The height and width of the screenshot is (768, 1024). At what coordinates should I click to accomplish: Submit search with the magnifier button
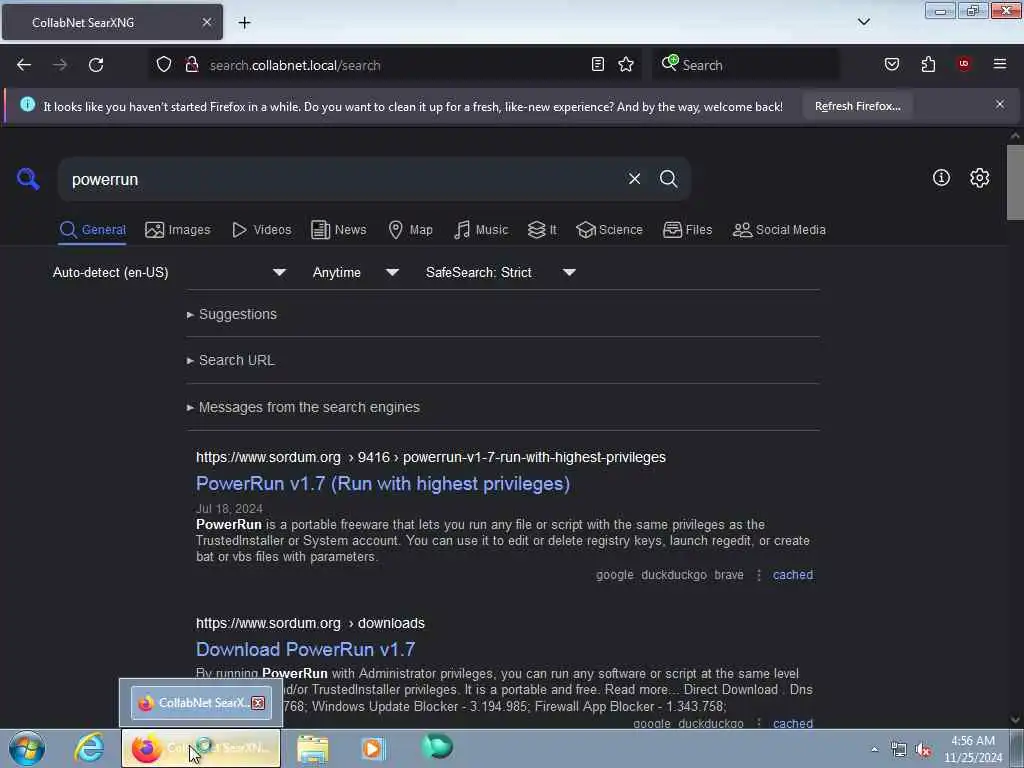tap(668, 179)
